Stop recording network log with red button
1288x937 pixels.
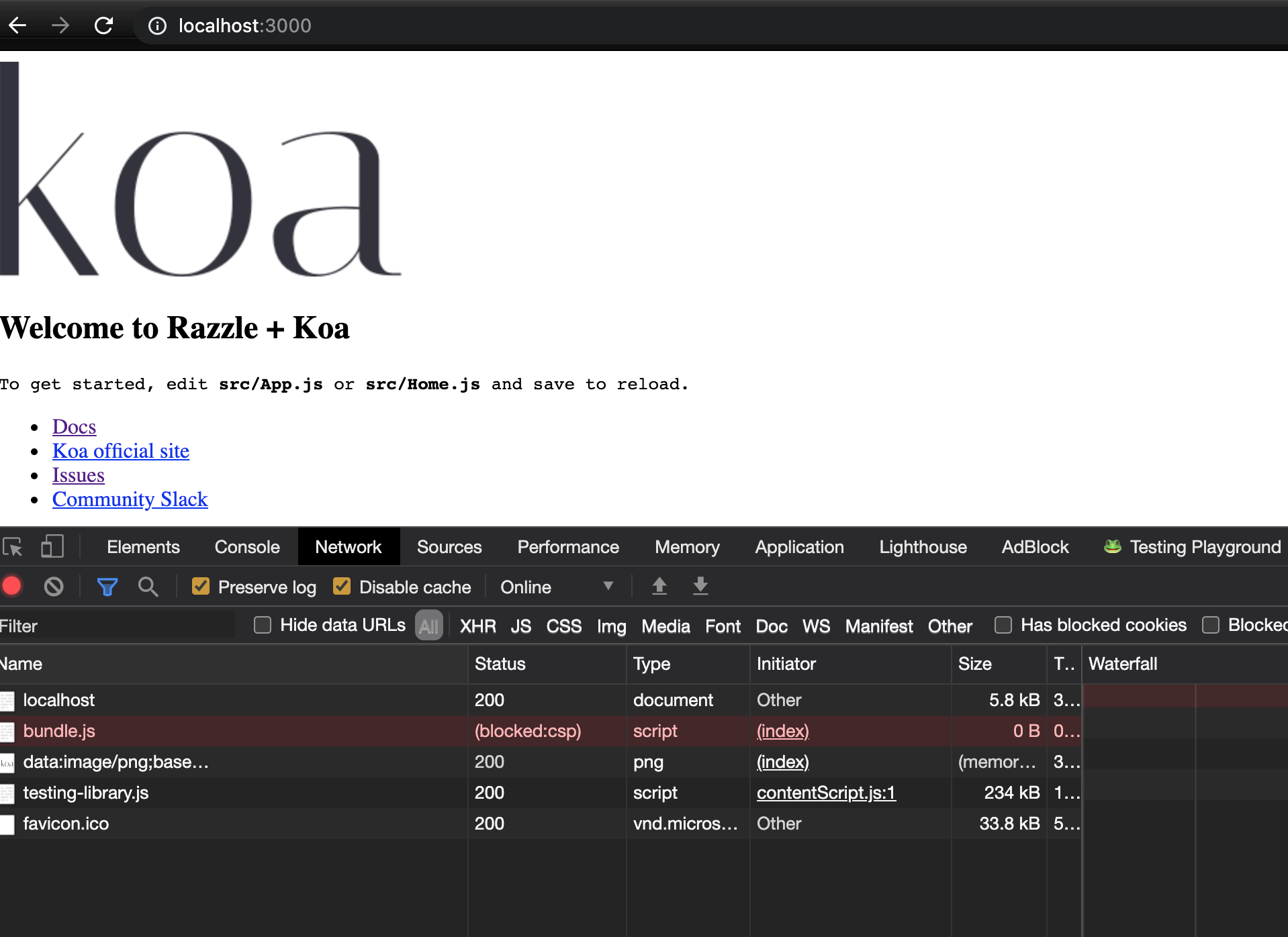coord(12,587)
